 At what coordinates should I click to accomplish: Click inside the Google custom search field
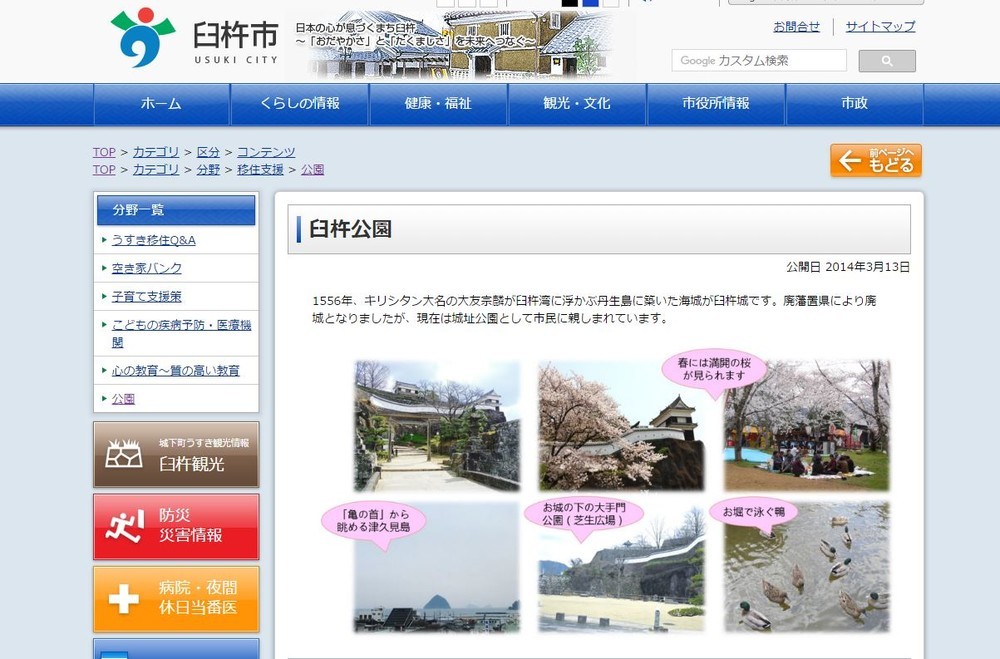760,60
